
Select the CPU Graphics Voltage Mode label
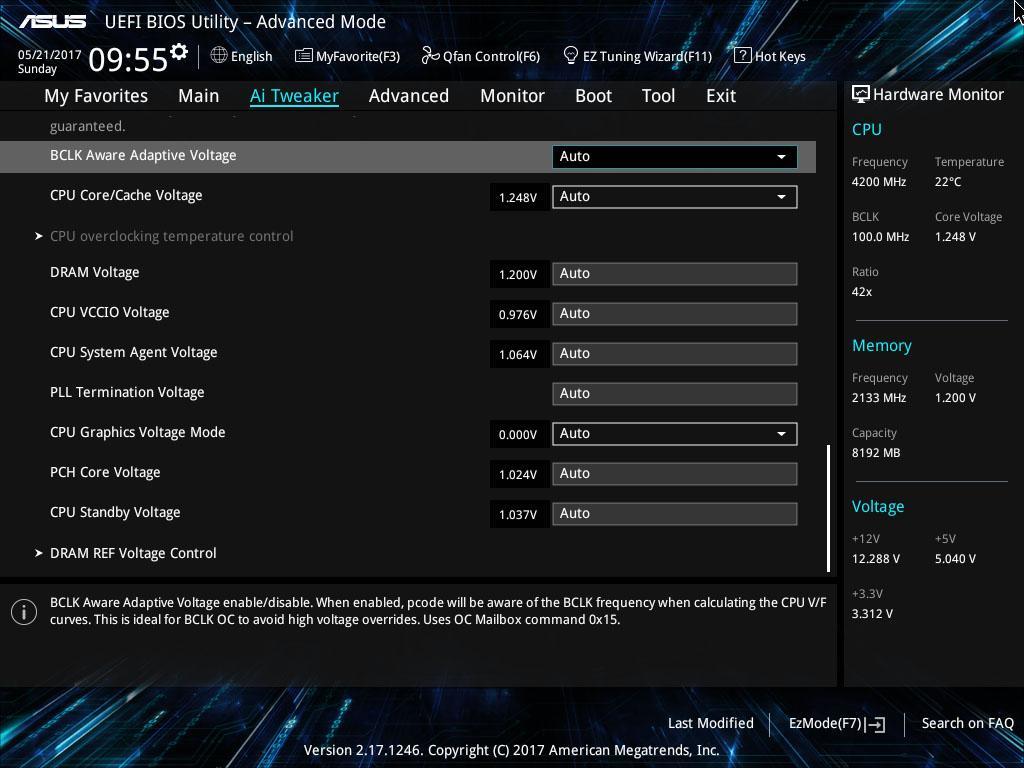tap(138, 432)
